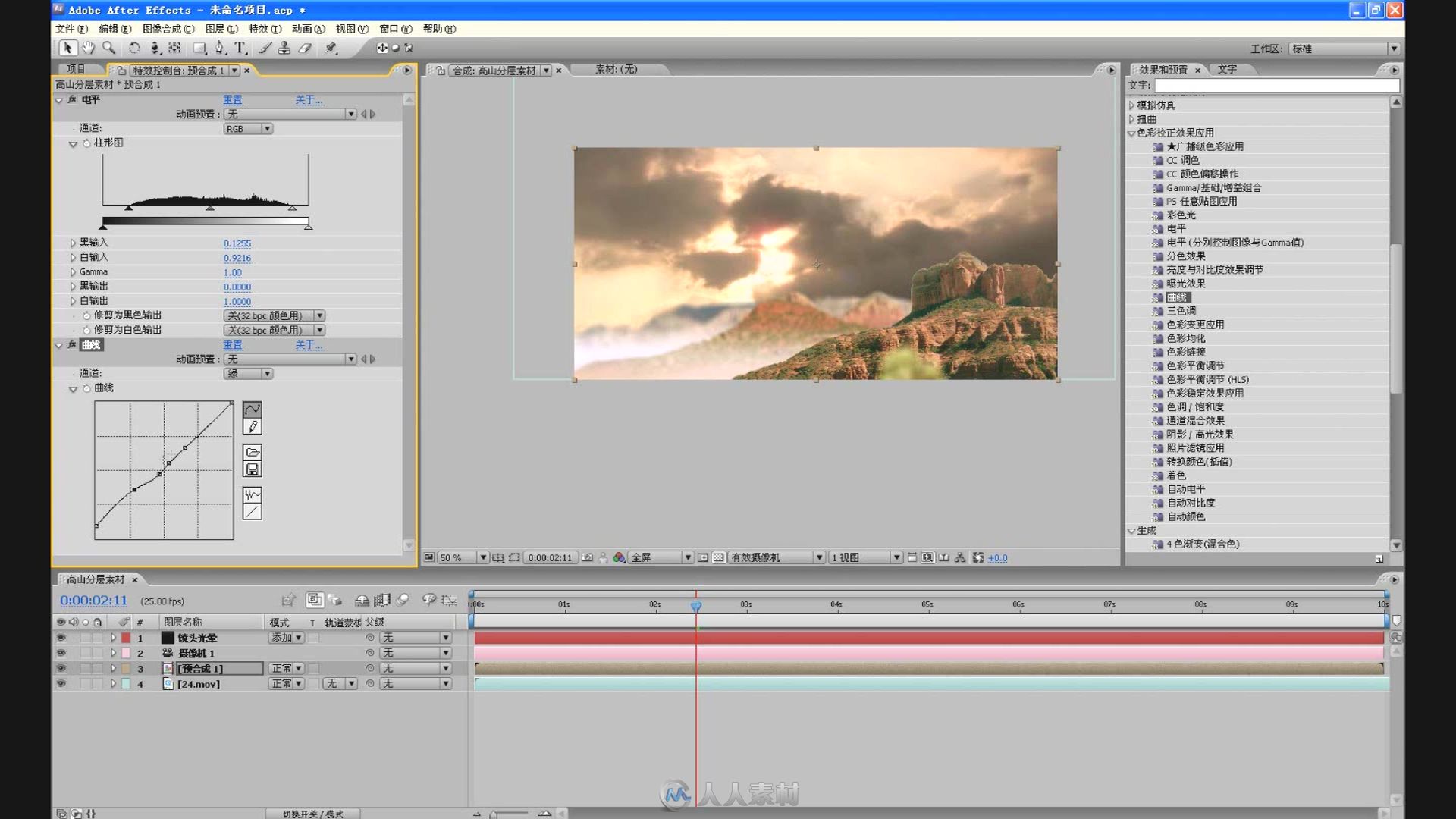Image resolution: width=1456 pixels, height=819 pixels.
Task: Switch to the 项目 tab
Action: click(x=76, y=69)
